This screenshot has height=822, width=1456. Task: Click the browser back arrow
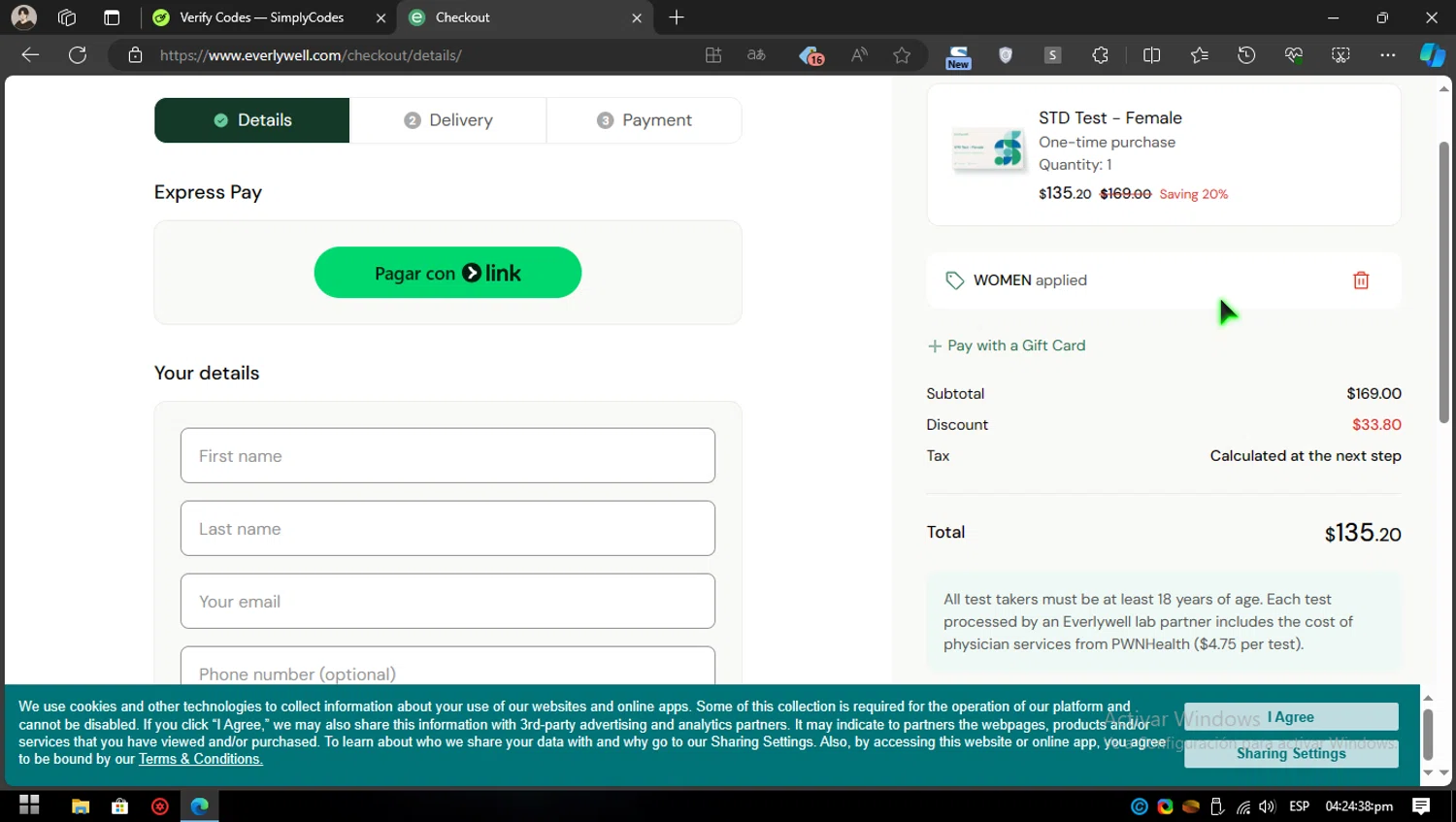pos(30,55)
